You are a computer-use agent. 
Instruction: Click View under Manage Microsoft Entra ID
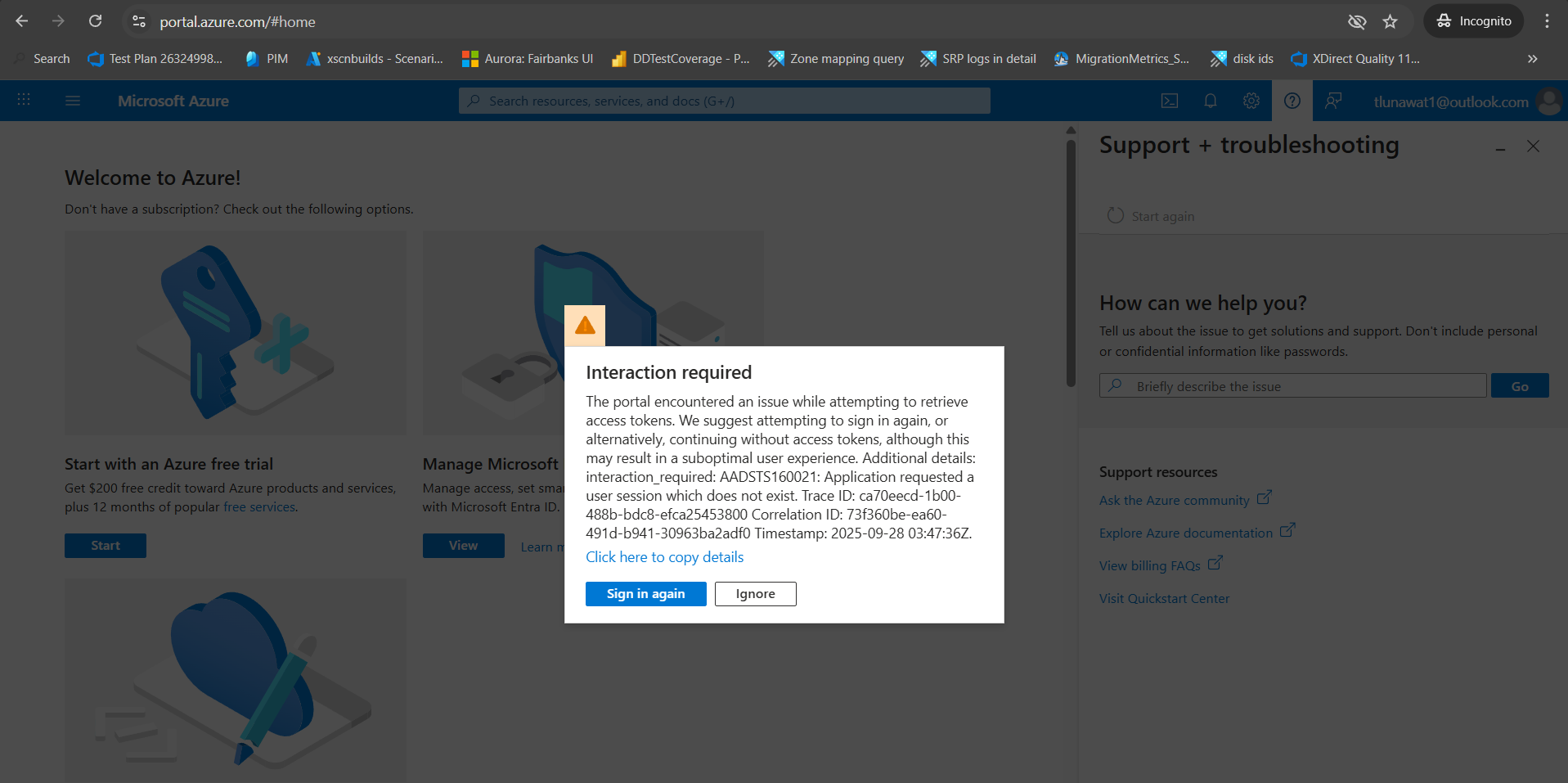tap(463, 546)
